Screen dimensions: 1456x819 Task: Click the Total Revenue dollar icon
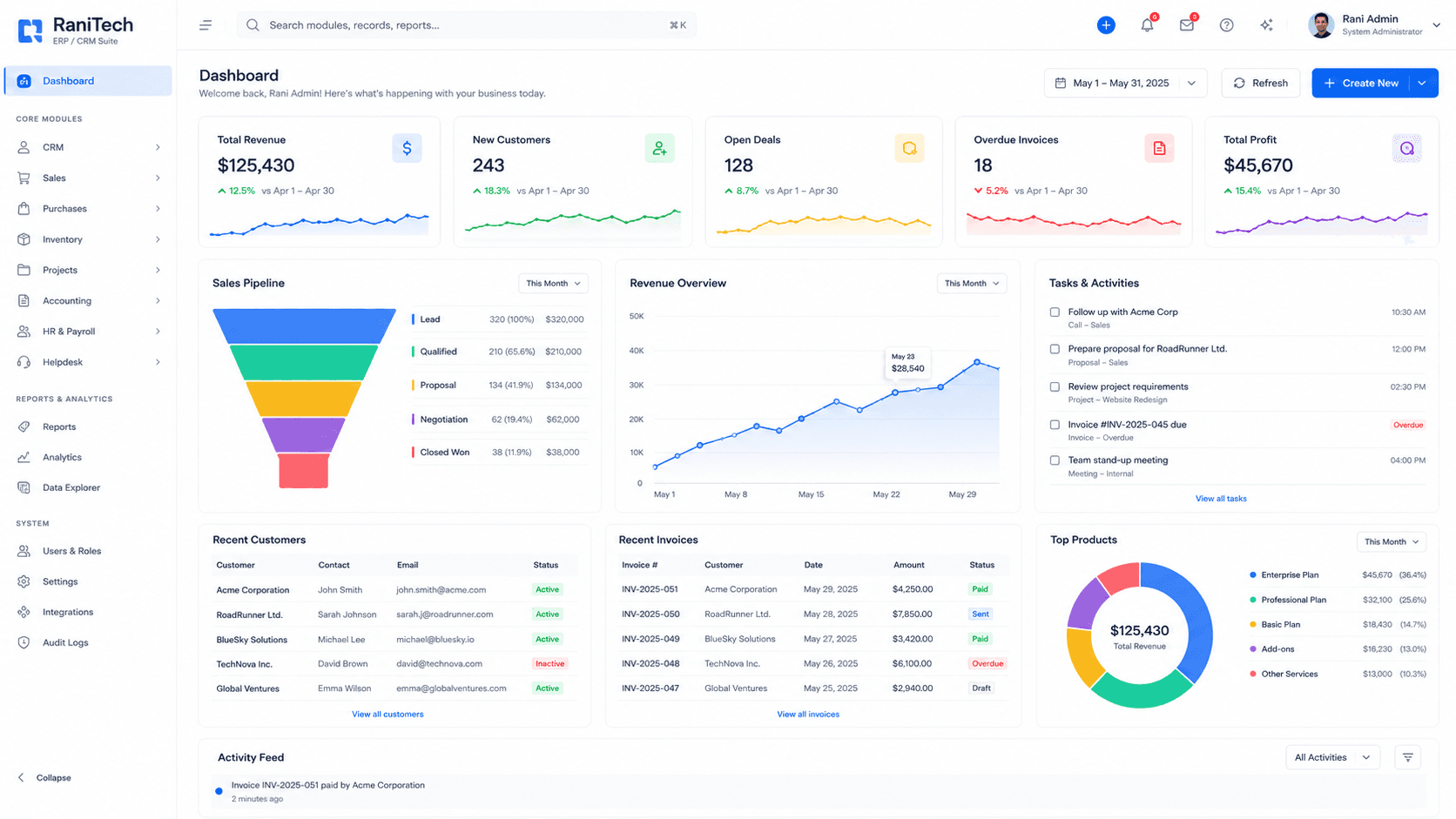coord(407,148)
